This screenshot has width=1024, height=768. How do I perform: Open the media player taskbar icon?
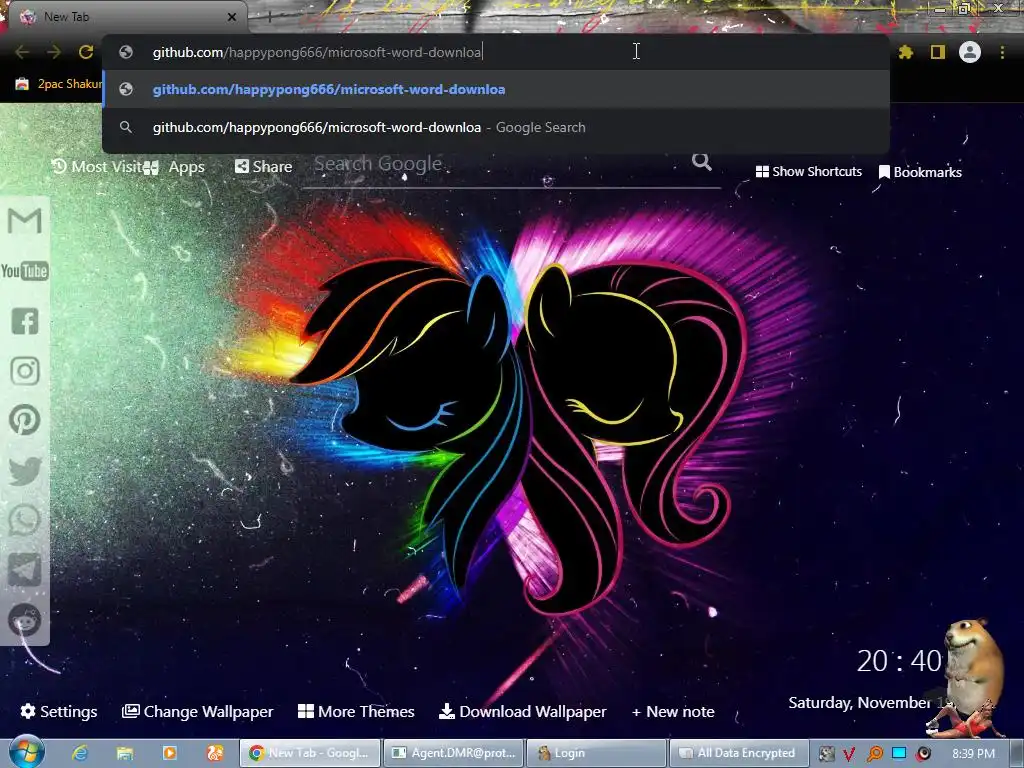coord(169,753)
